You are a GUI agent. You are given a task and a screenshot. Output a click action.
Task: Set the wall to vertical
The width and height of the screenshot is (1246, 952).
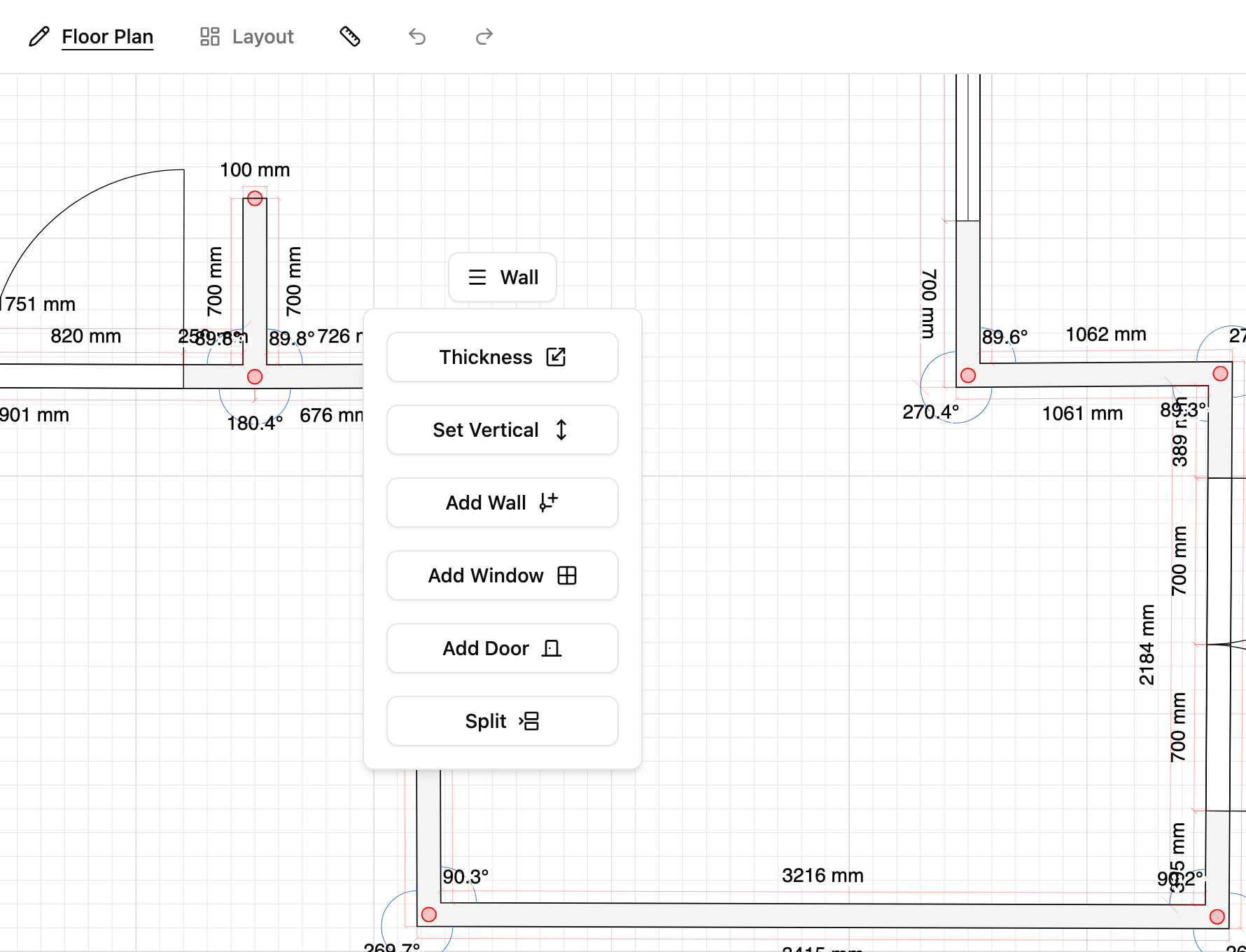click(x=503, y=430)
